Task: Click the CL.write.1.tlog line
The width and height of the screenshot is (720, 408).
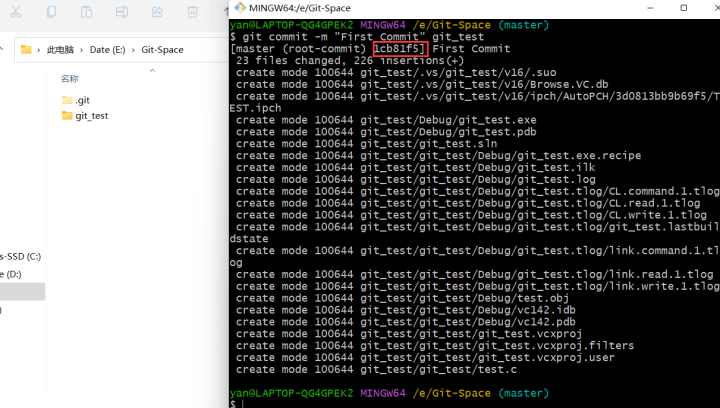Action: 472,216
